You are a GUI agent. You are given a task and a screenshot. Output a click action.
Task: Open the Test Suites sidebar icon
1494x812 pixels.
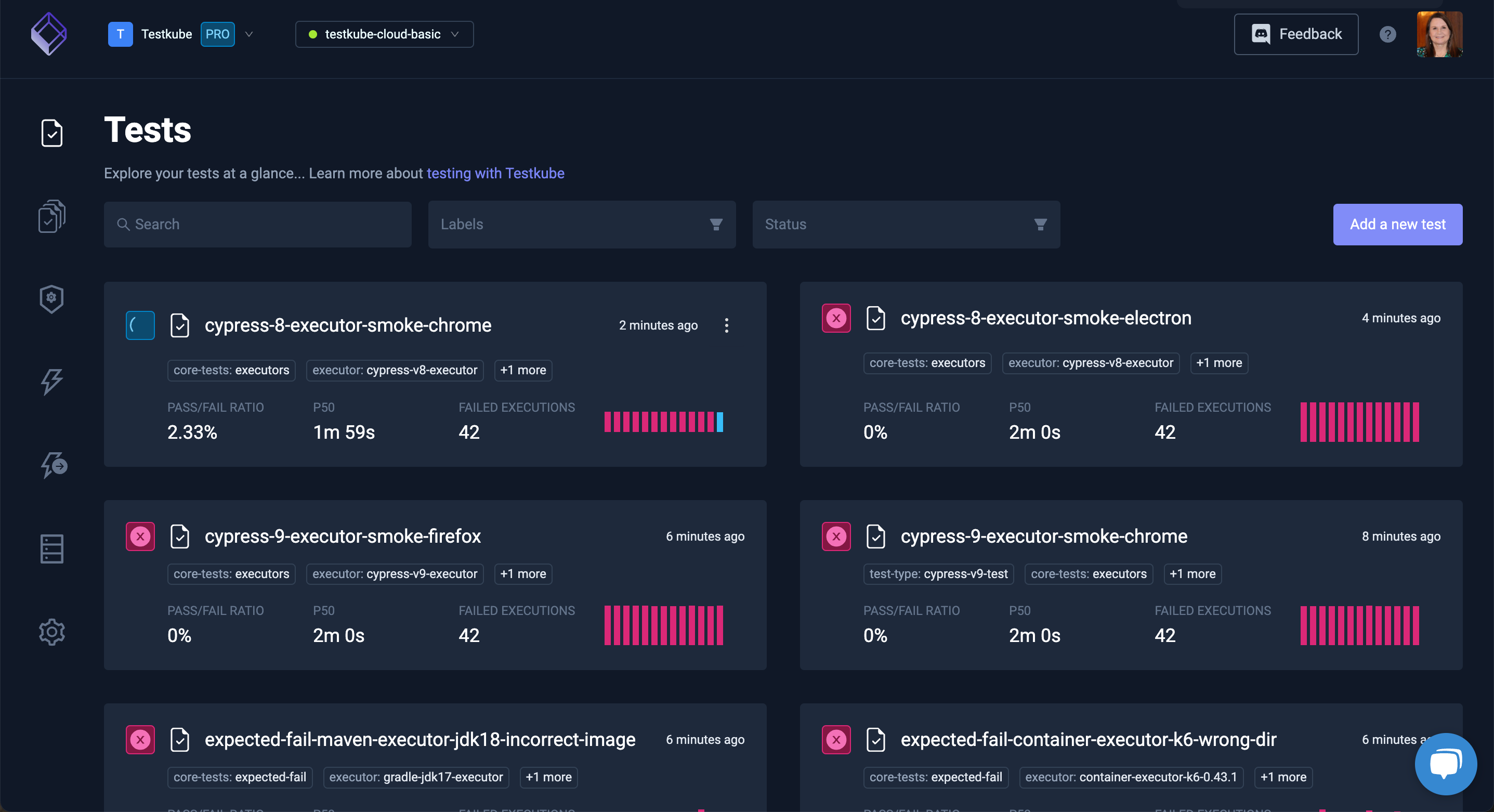pyautogui.click(x=51, y=216)
